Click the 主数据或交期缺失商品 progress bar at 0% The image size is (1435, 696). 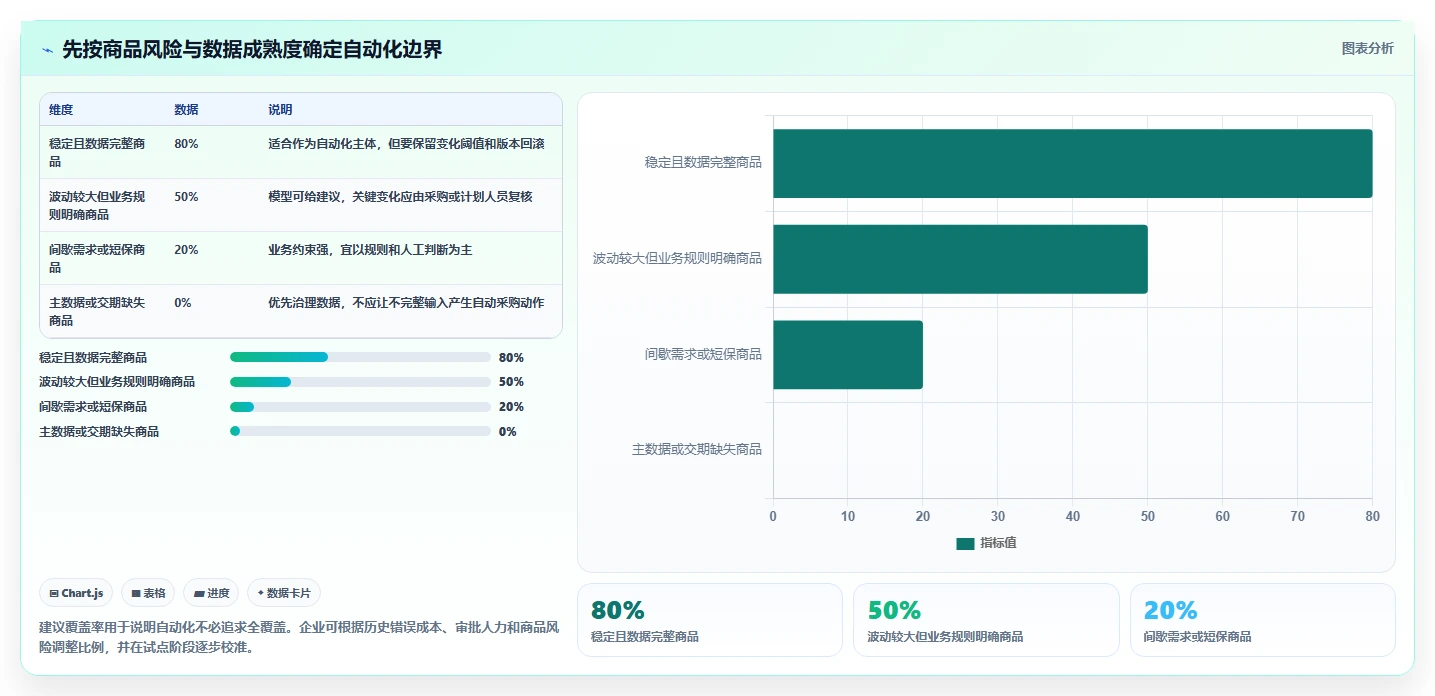(360, 431)
